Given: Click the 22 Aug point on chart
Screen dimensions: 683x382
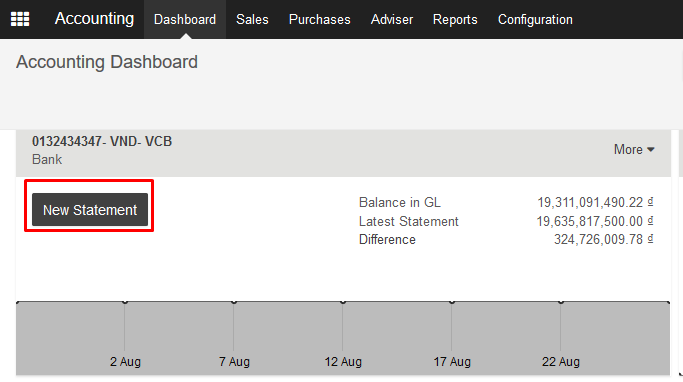Looking at the screenshot, I should pos(561,301).
